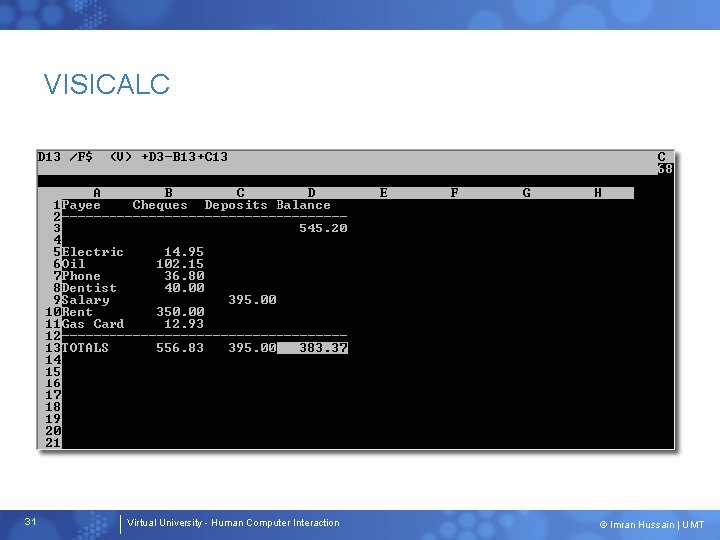The width and height of the screenshot is (720, 540).
Task: Click Virtual University - Human Computer Interaction footer
Action: click(233, 523)
